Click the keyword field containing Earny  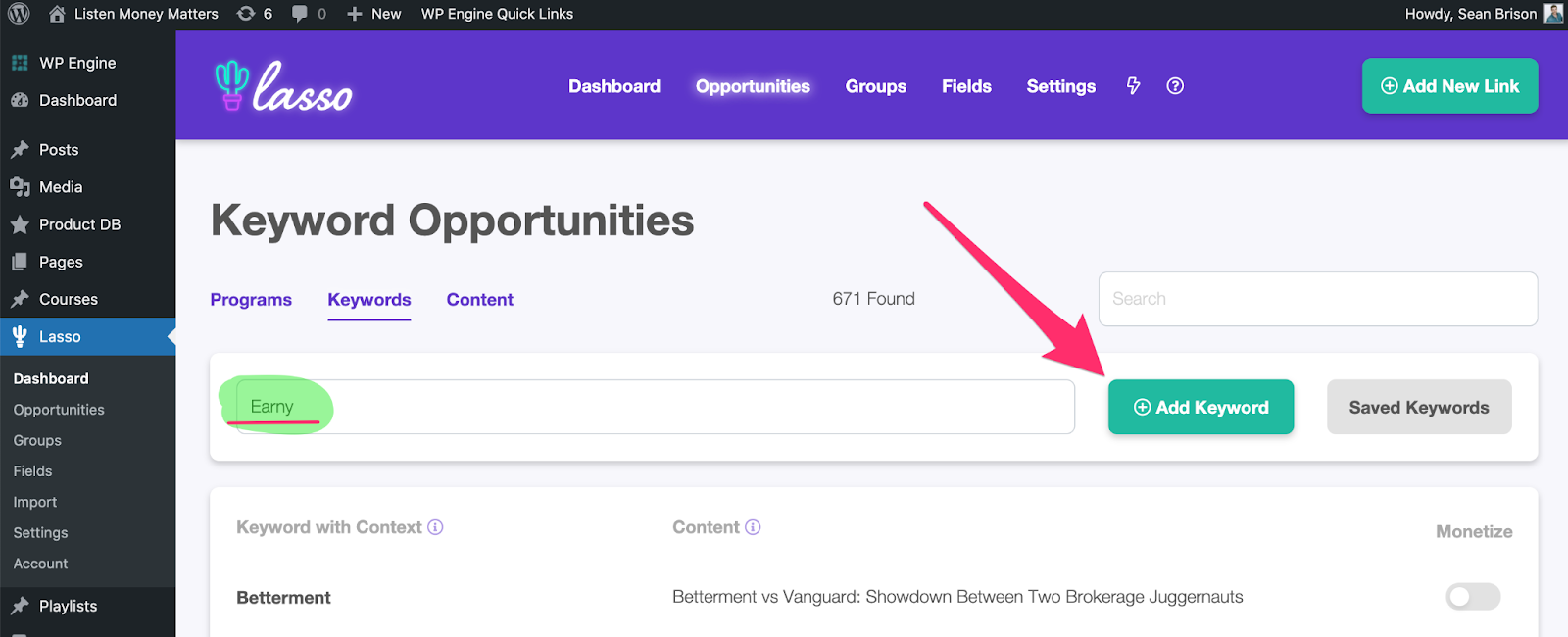tap(655, 407)
